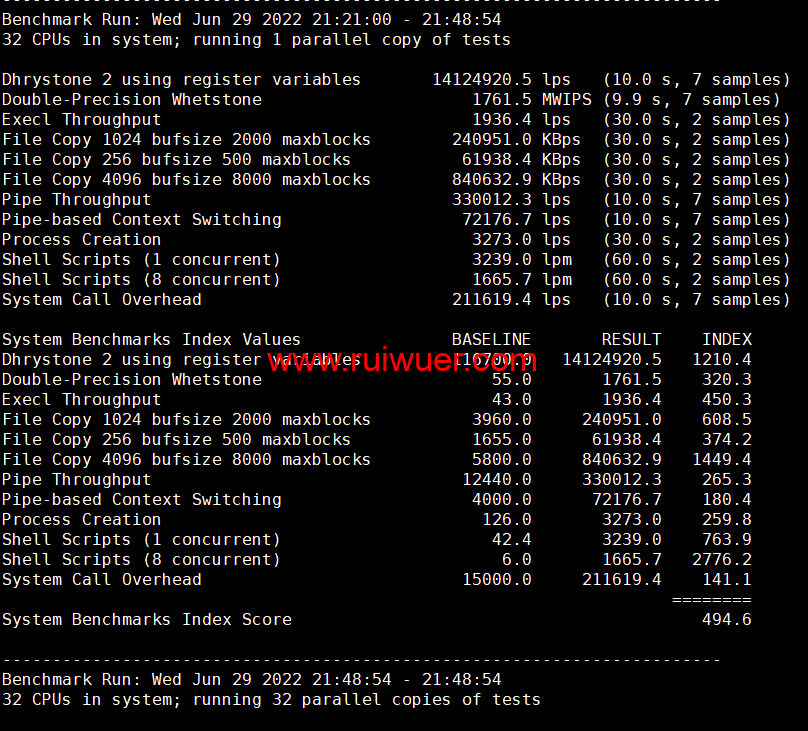This screenshot has height=731, width=808.
Task: Click the Process Creation baseline value 126.0
Action: coord(506,520)
